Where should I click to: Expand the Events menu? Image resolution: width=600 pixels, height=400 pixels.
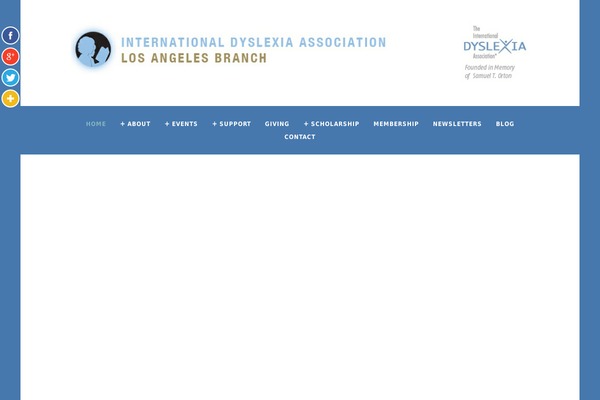[x=181, y=124]
